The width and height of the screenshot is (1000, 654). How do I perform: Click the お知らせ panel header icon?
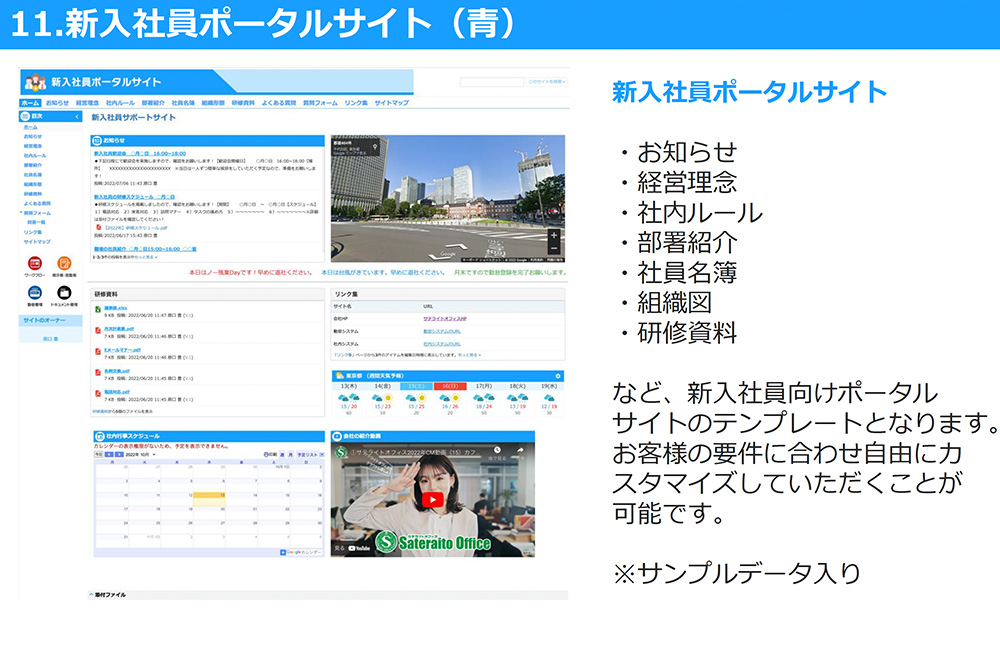click(x=97, y=140)
